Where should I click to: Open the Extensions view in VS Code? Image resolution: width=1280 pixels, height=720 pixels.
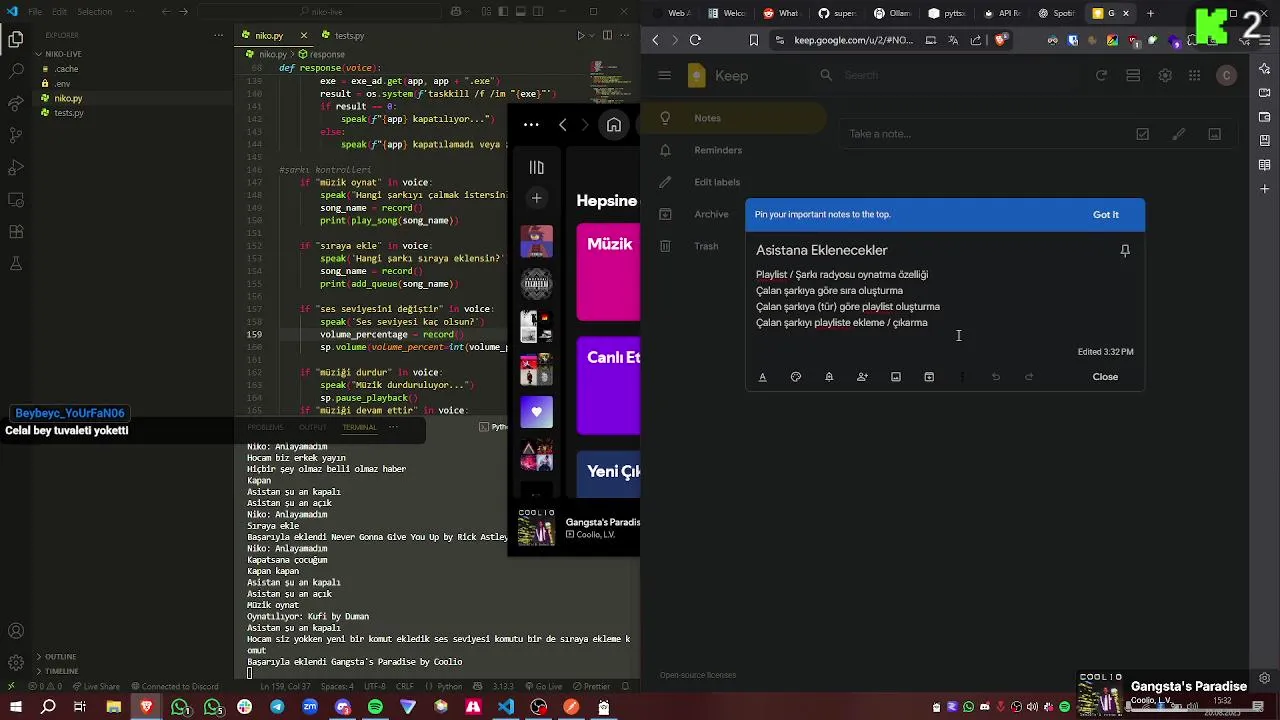[x=16, y=232]
